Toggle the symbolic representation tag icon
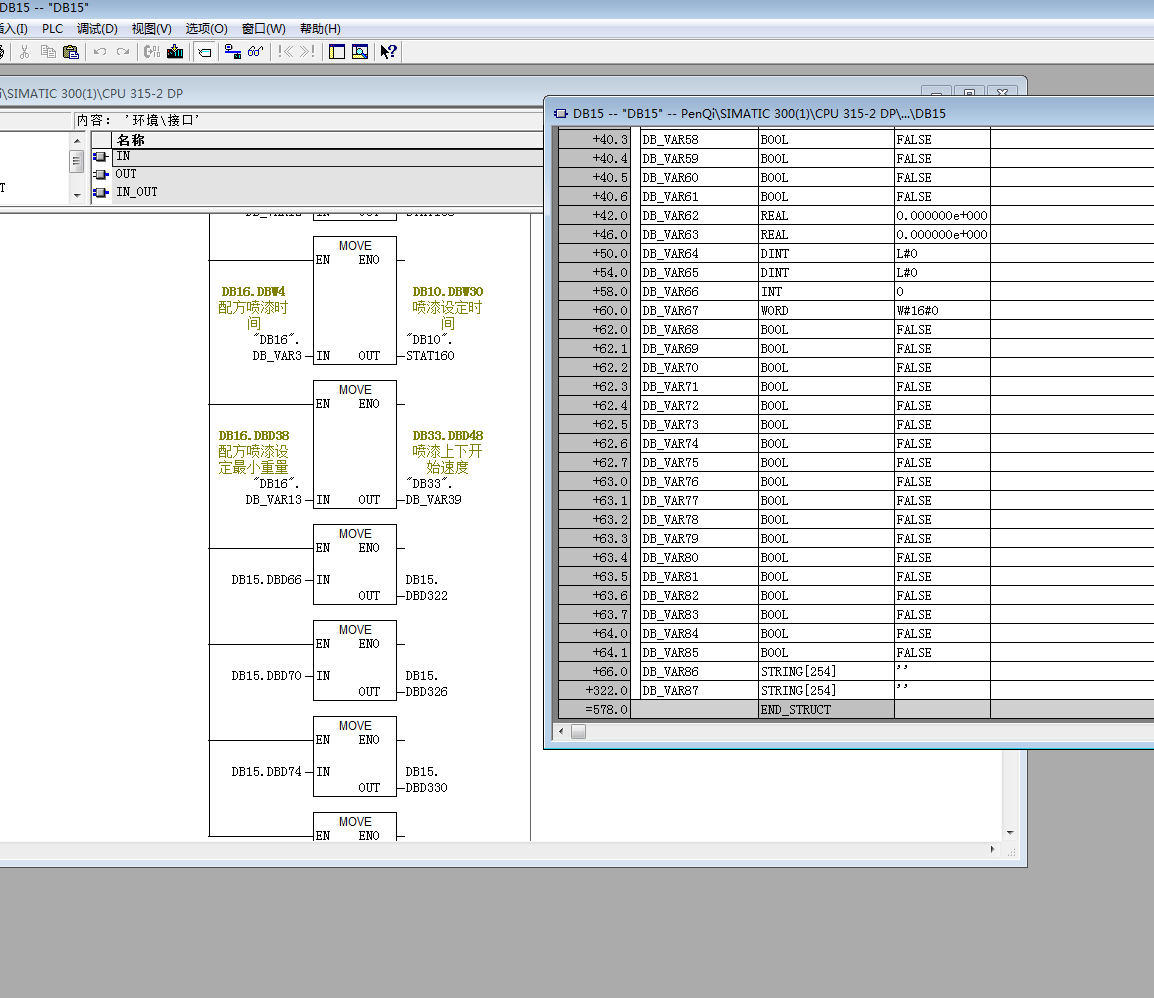This screenshot has width=1154, height=998. [x=205, y=52]
